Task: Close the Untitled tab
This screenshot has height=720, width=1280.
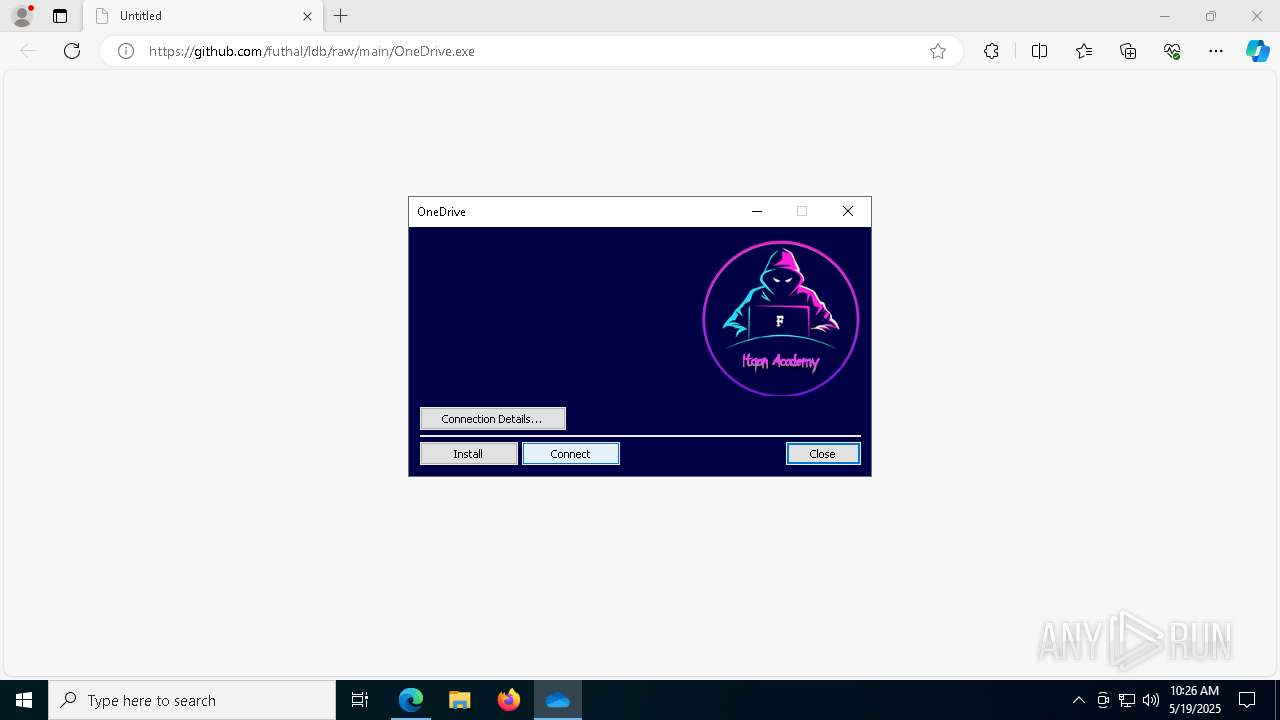Action: click(x=307, y=16)
